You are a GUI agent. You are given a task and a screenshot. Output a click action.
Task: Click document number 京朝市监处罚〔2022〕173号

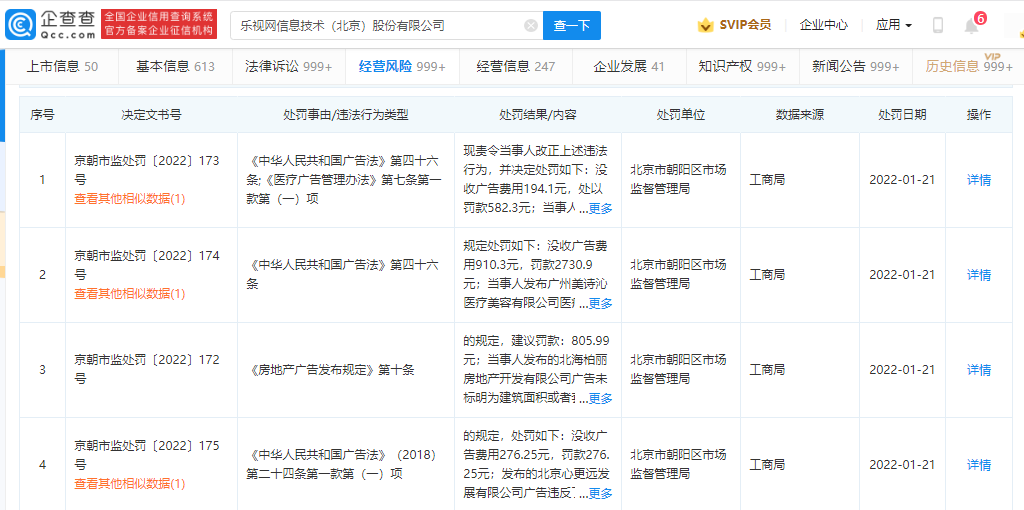(x=147, y=170)
